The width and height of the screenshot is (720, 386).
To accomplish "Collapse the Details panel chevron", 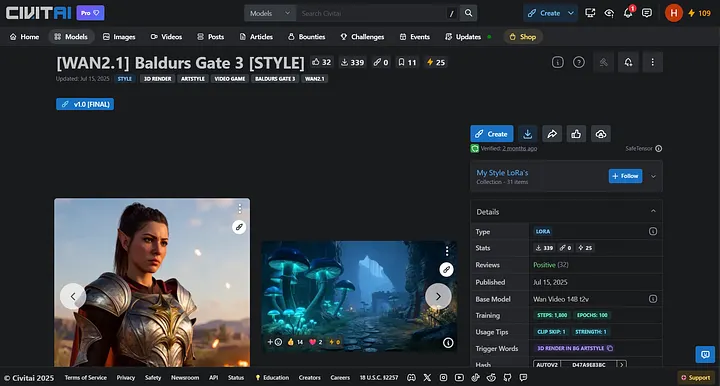I will pos(653,211).
